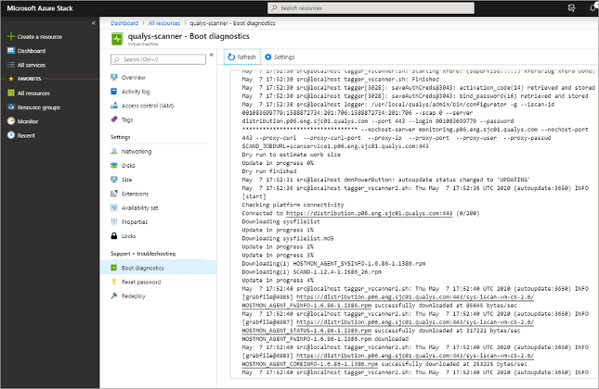The image size is (599, 389).
Task: Click the 'Update in progress 4%' log line
Action: pyautogui.click(x=277, y=280)
